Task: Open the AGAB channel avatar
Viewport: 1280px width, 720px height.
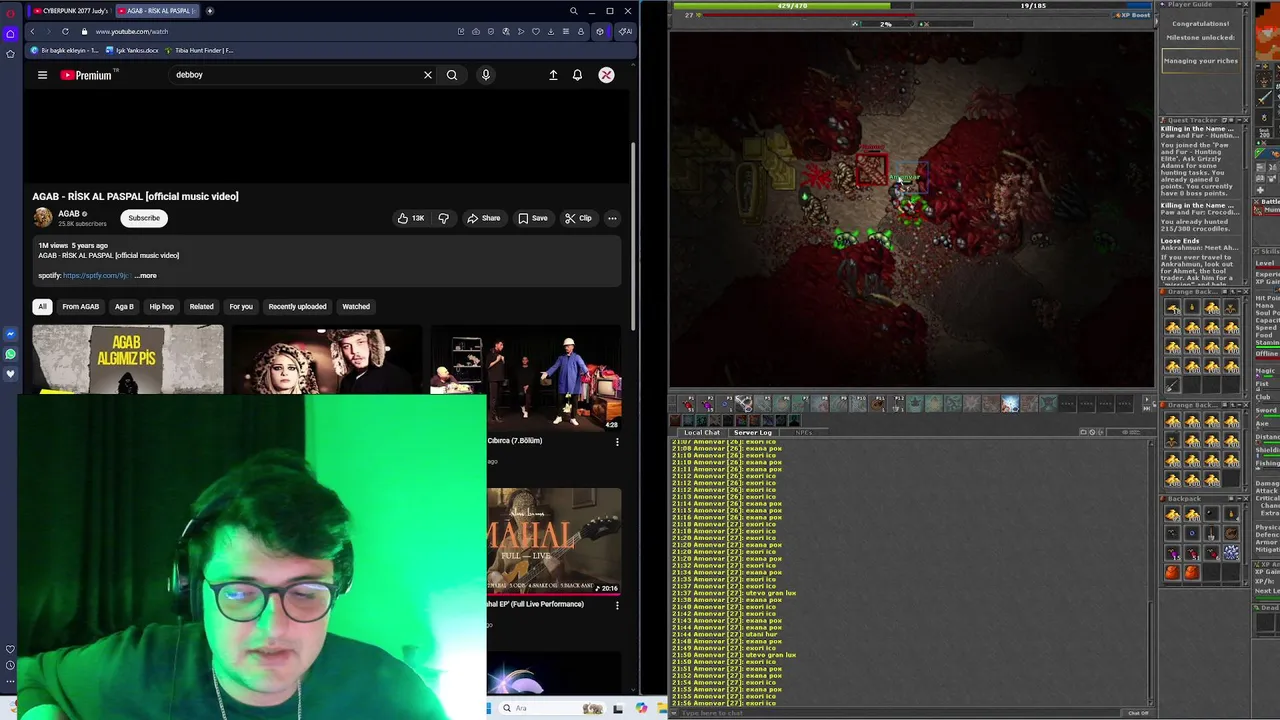Action: tap(43, 217)
